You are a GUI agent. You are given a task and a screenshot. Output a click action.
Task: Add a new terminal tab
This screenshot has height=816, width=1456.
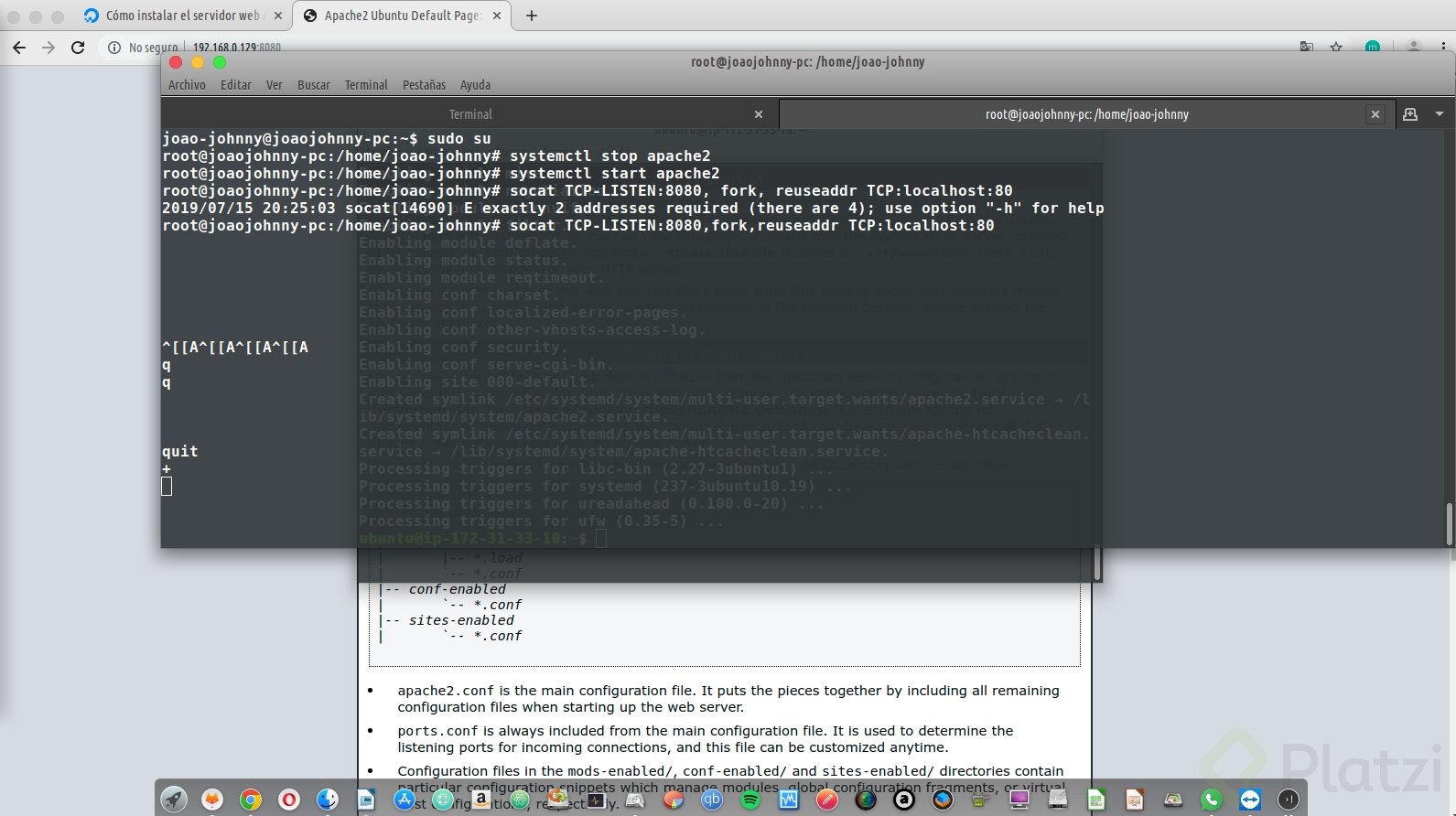click(1410, 114)
